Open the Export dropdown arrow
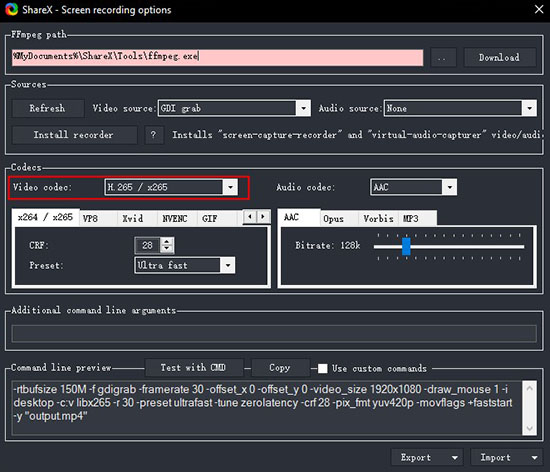 click(455, 457)
